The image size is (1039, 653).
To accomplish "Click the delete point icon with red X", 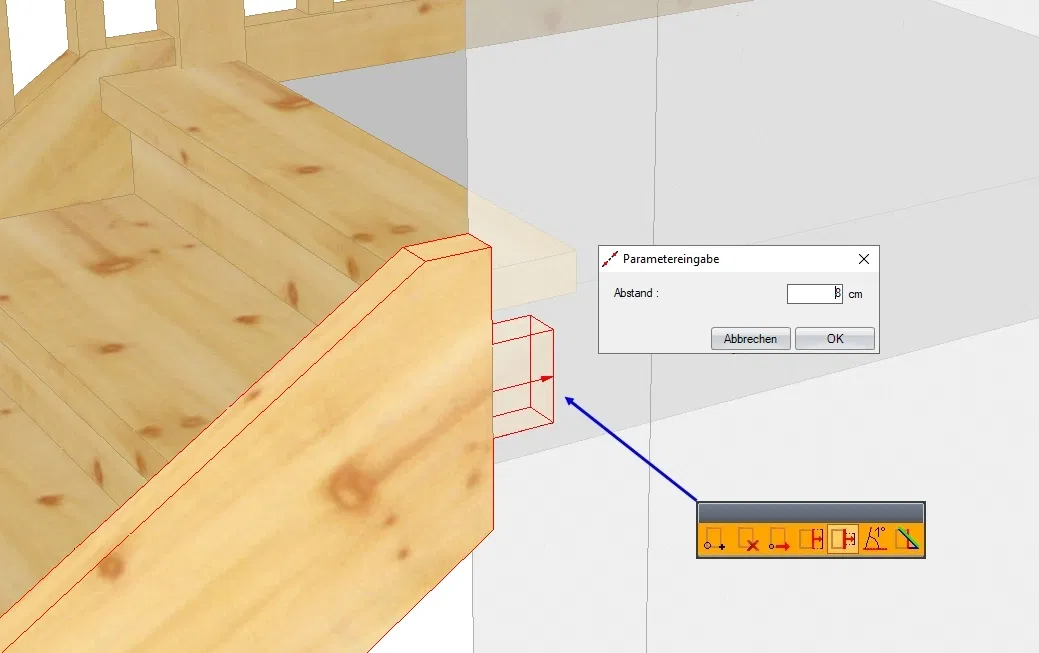I will [746, 540].
